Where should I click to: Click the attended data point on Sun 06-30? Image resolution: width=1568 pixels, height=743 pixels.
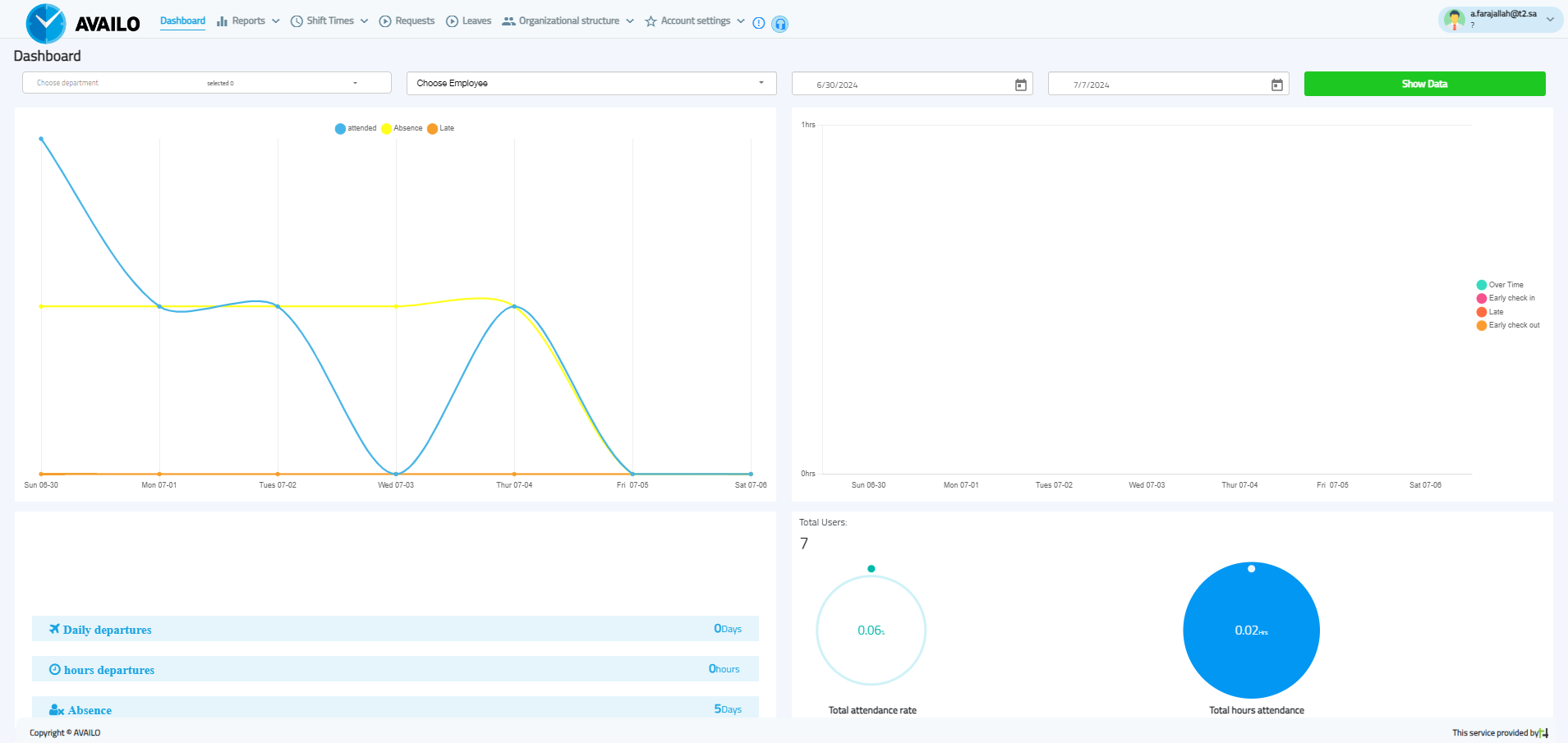click(41, 139)
